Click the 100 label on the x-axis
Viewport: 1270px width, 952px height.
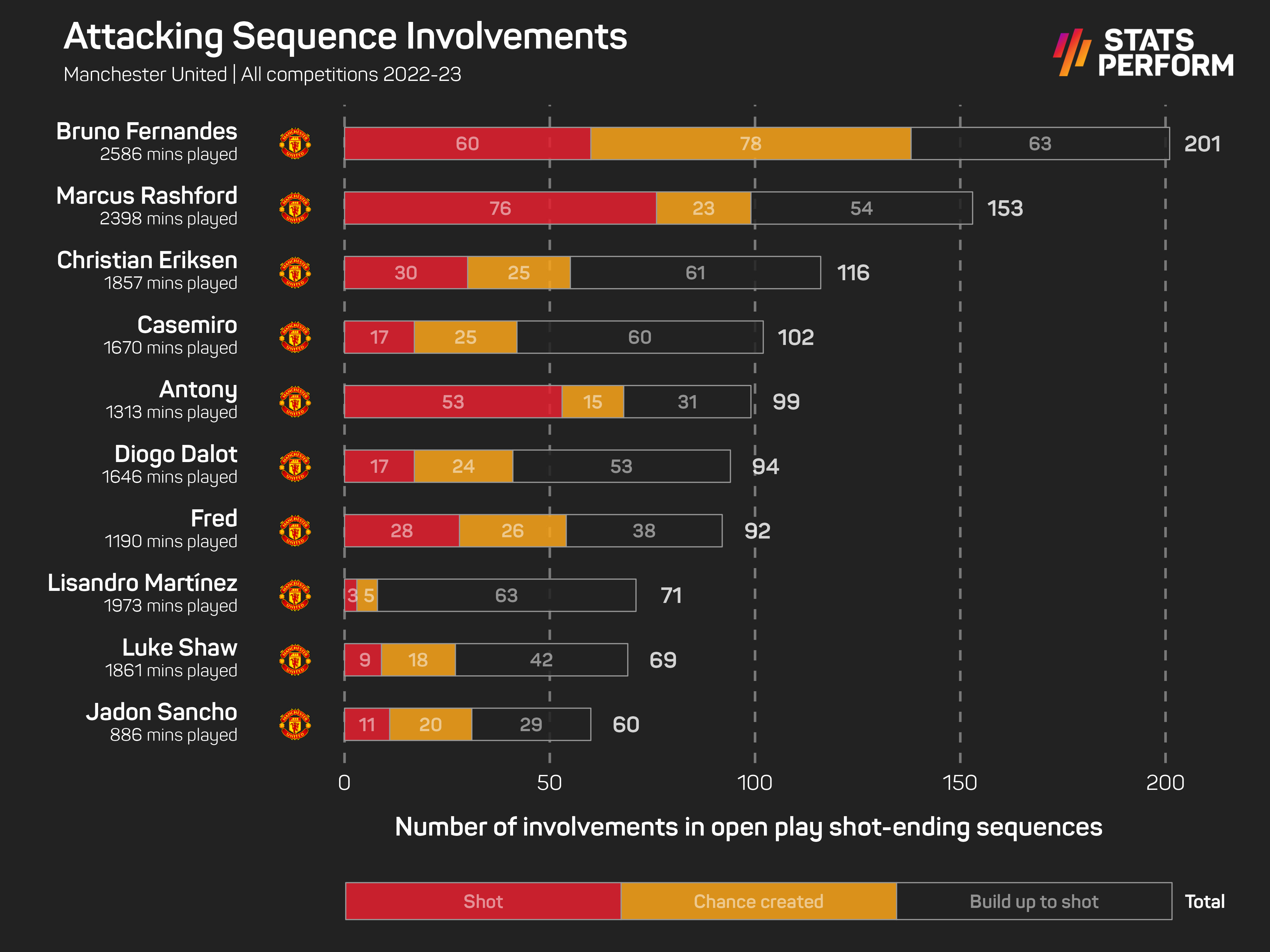(x=754, y=783)
